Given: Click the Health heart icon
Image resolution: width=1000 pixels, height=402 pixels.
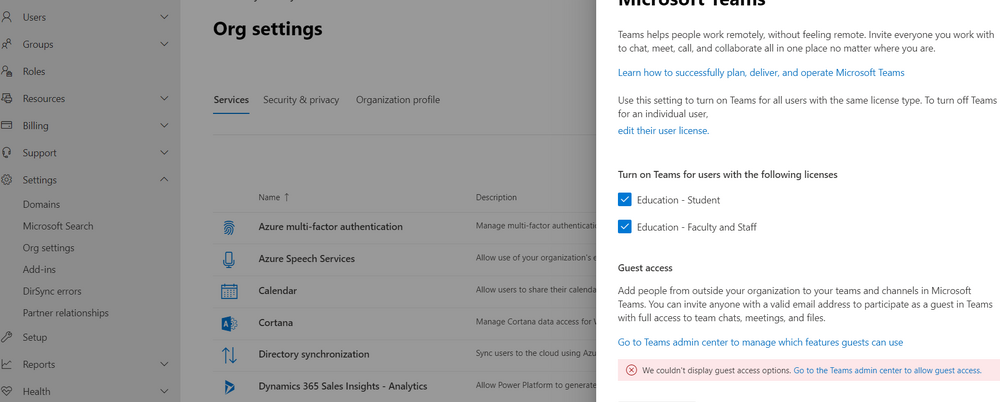Looking at the screenshot, I should 6,391.
